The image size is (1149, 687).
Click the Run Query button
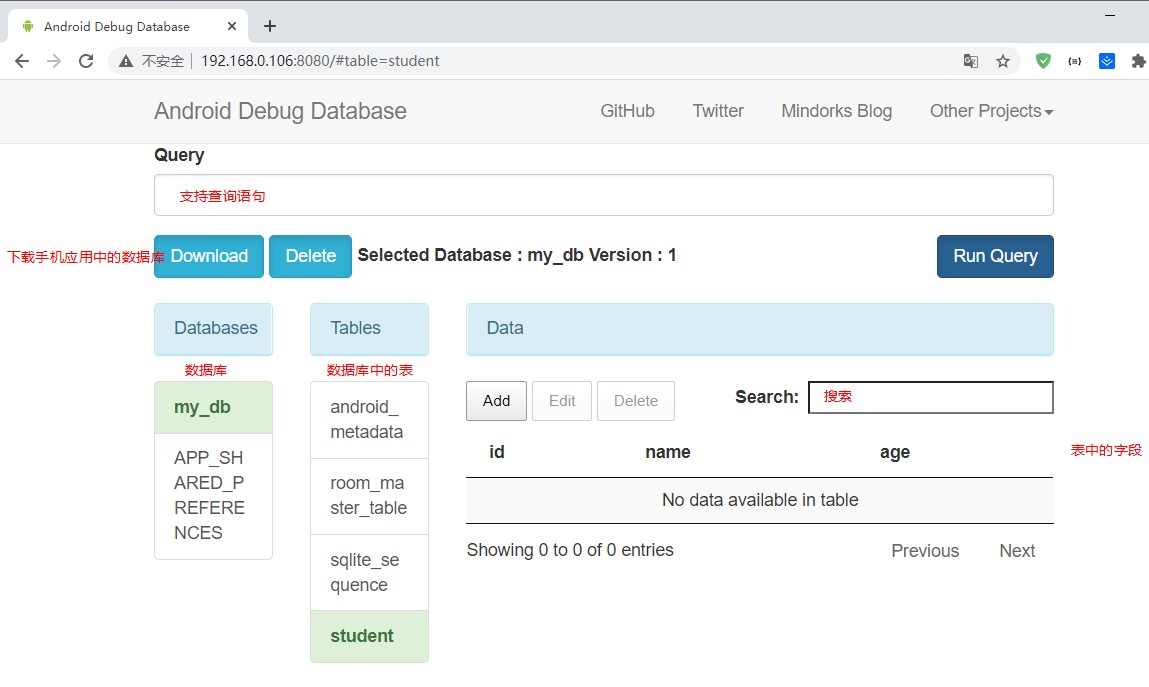(x=995, y=256)
